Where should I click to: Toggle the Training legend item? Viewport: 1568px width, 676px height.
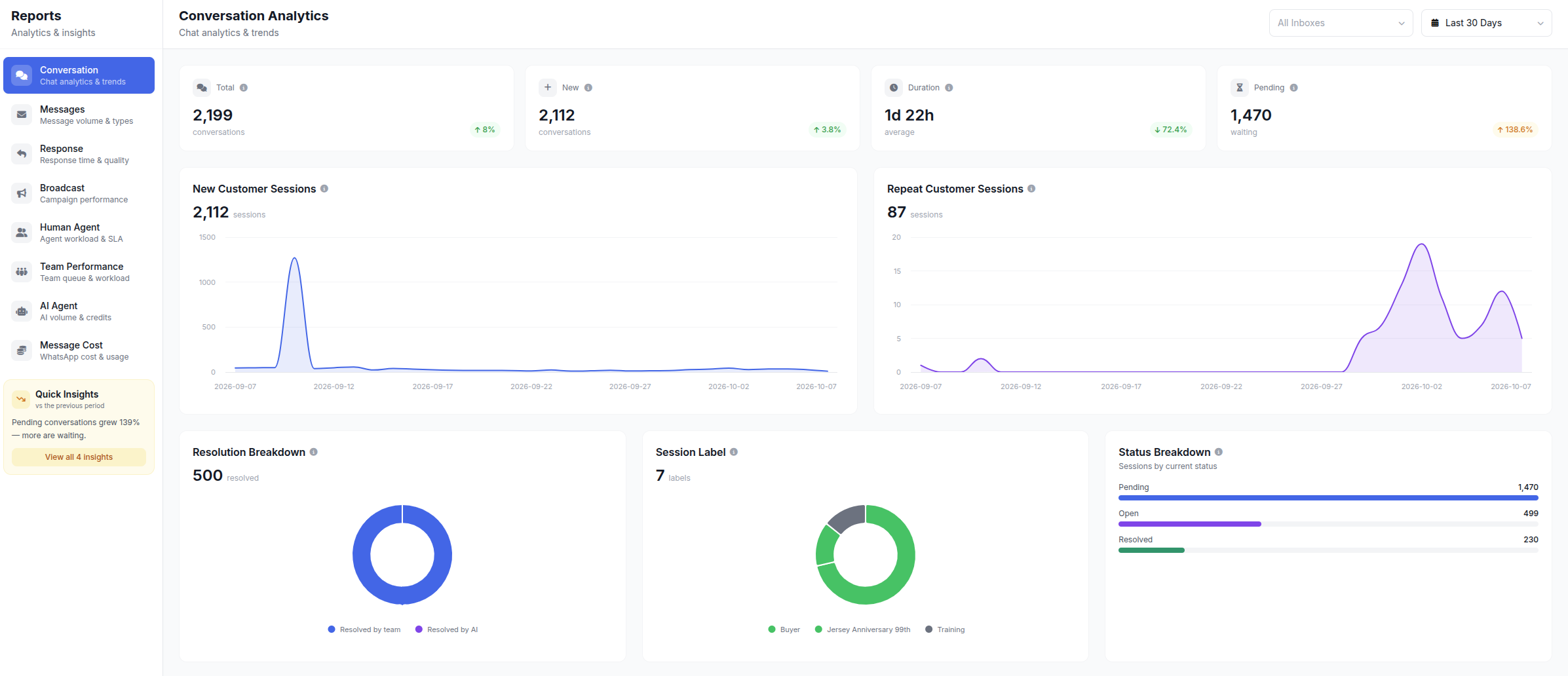point(945,629)
